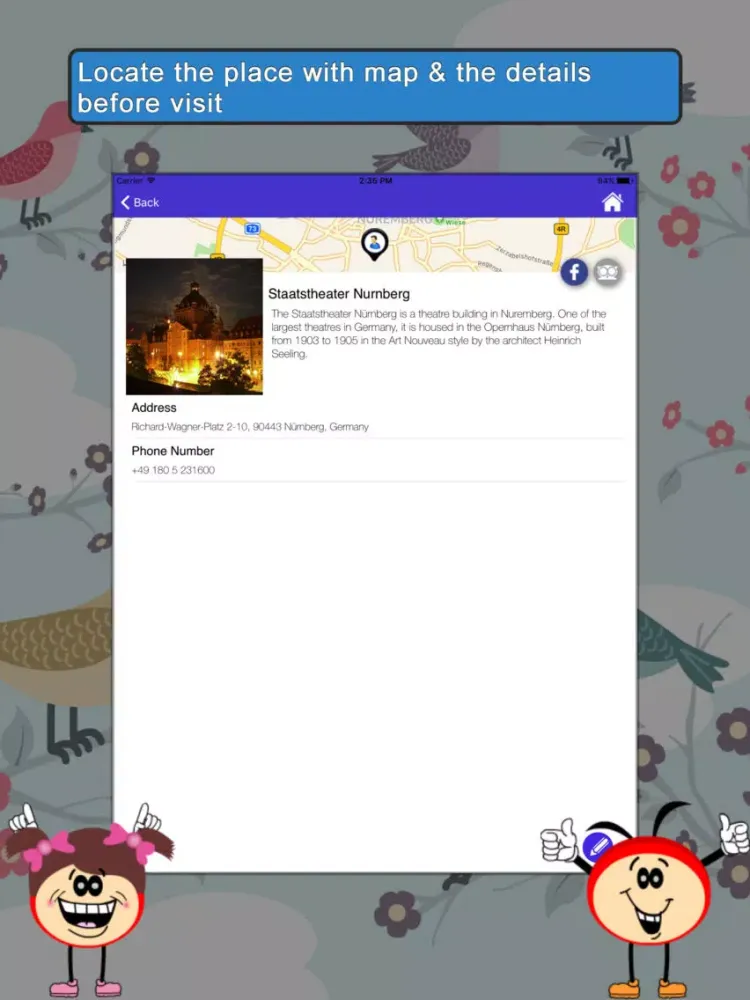
Task: Share the theatre on Facebook
Action: pos(574,272)
